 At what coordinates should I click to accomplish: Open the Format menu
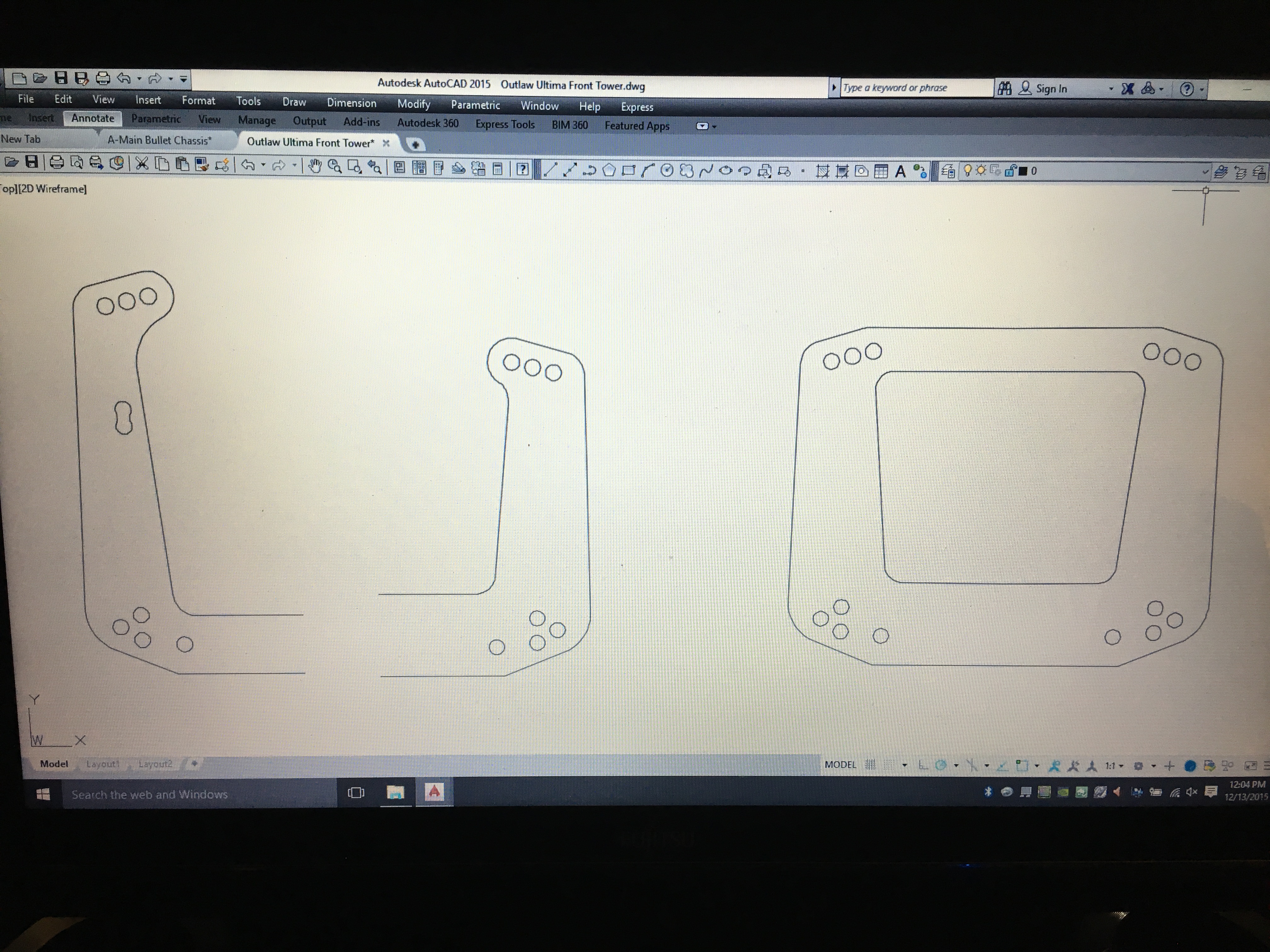198,100
